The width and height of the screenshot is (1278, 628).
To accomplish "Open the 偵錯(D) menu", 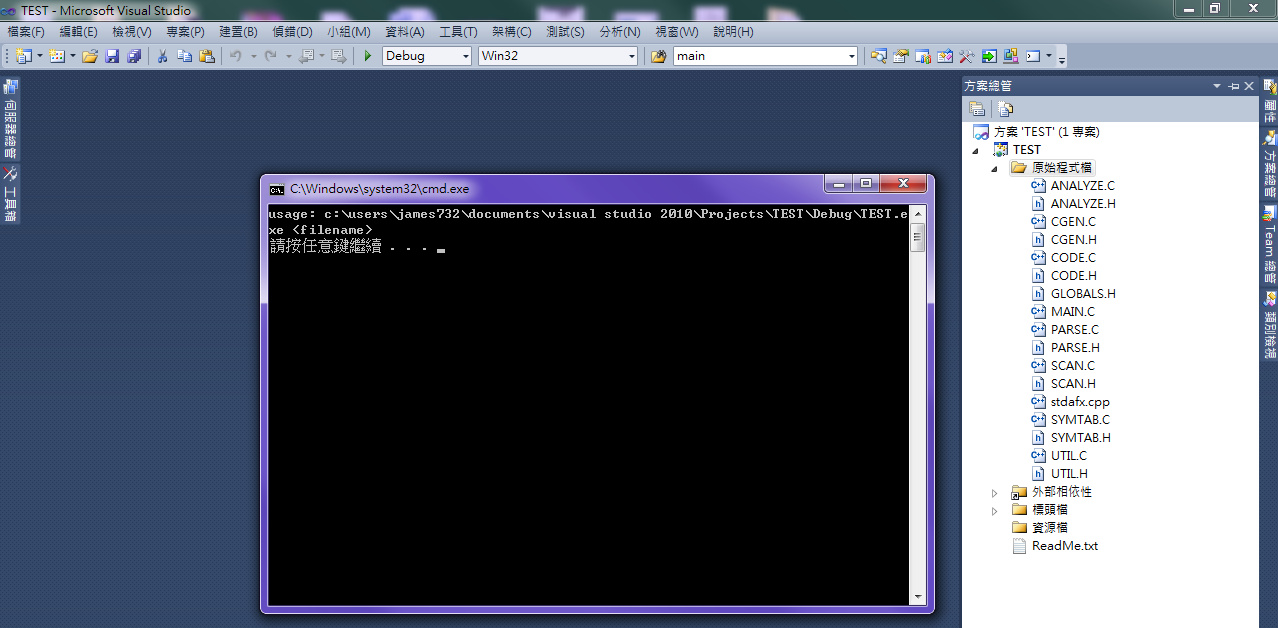I will pos(292,32).
